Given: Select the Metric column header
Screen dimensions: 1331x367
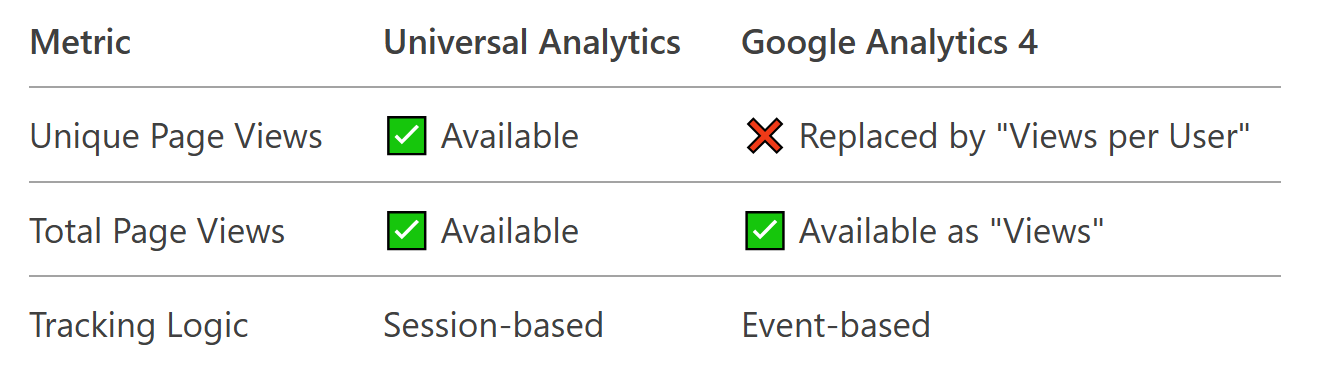Looking at the screenshot, I should 80,43.
